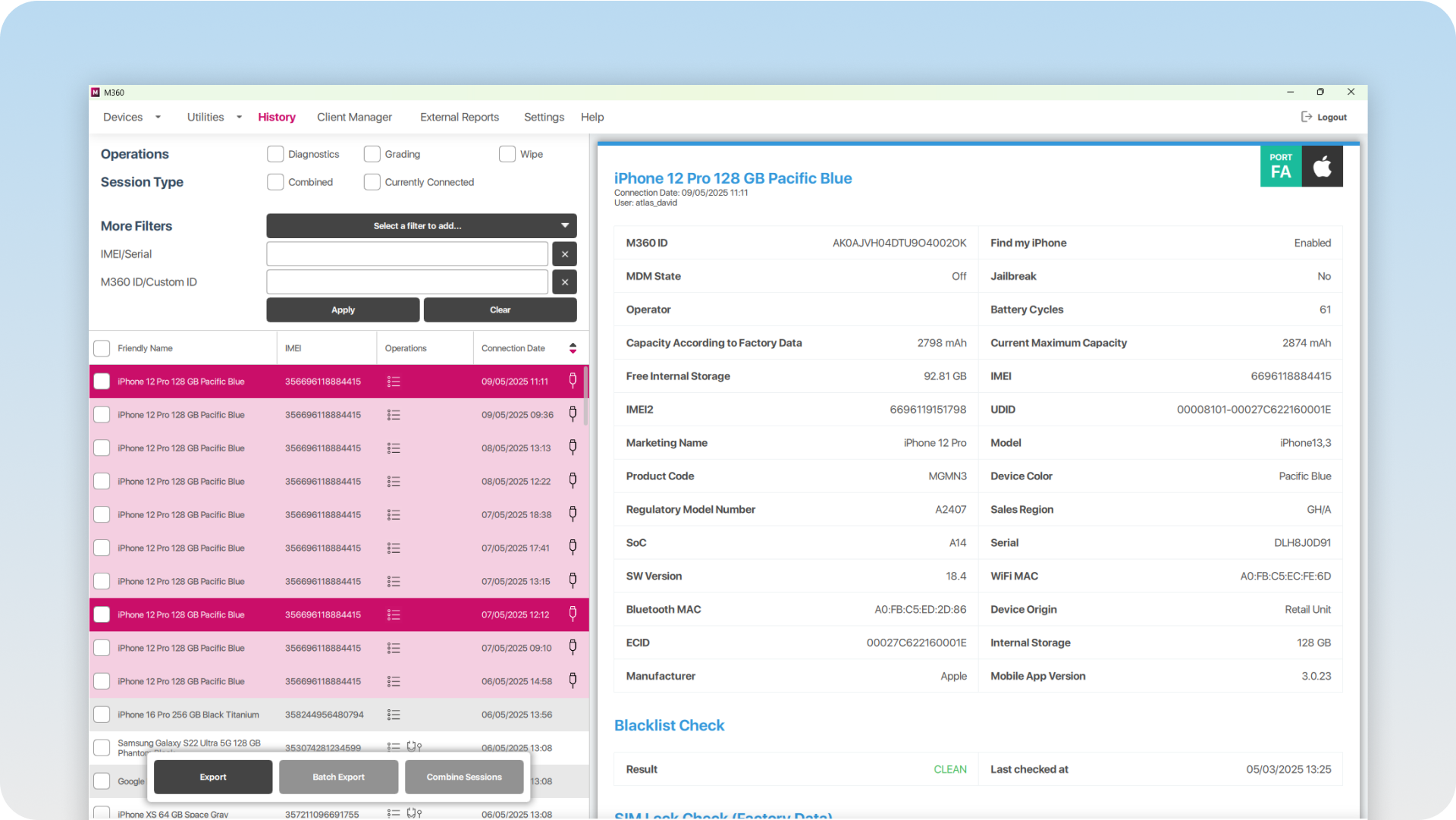1456x820 pixels.
Task: Check the Currently Connected session type box
Action: [x=372, y=182]
